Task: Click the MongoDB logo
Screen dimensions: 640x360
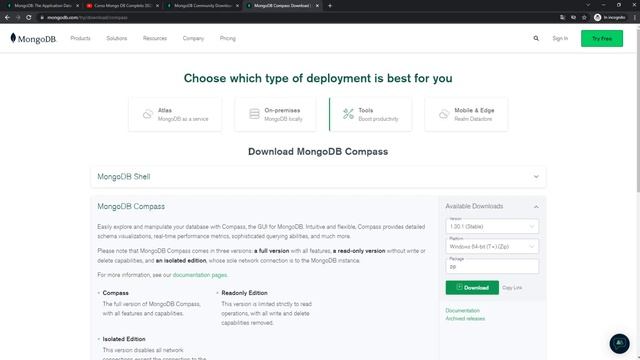Action: point(33,38)
